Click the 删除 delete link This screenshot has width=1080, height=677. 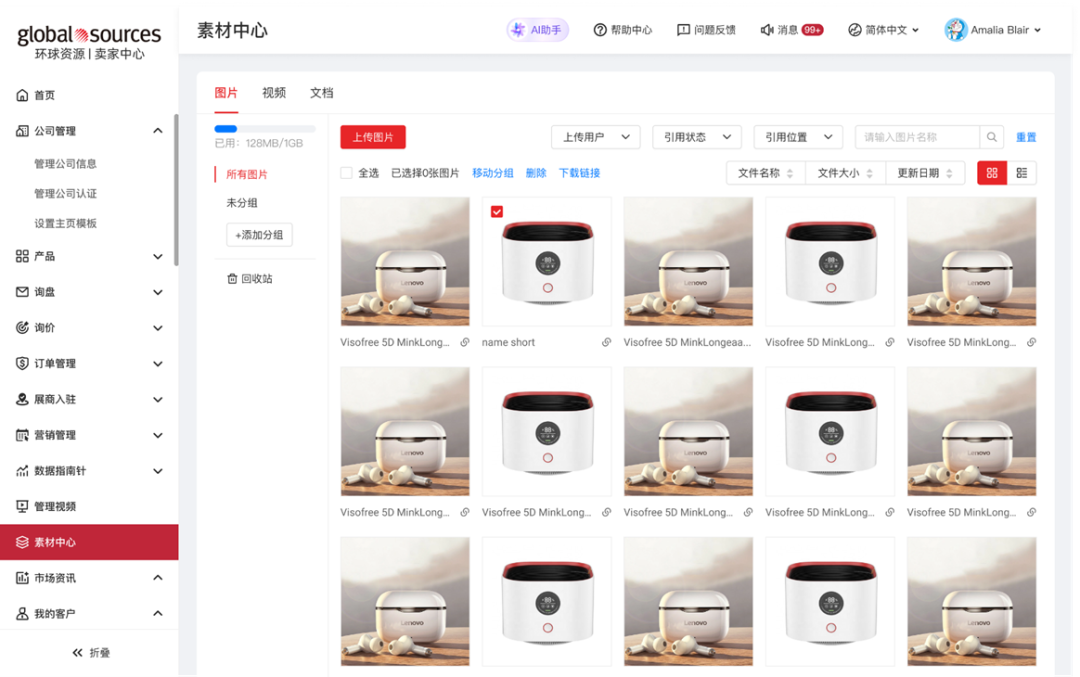click(x=536, y=173)
